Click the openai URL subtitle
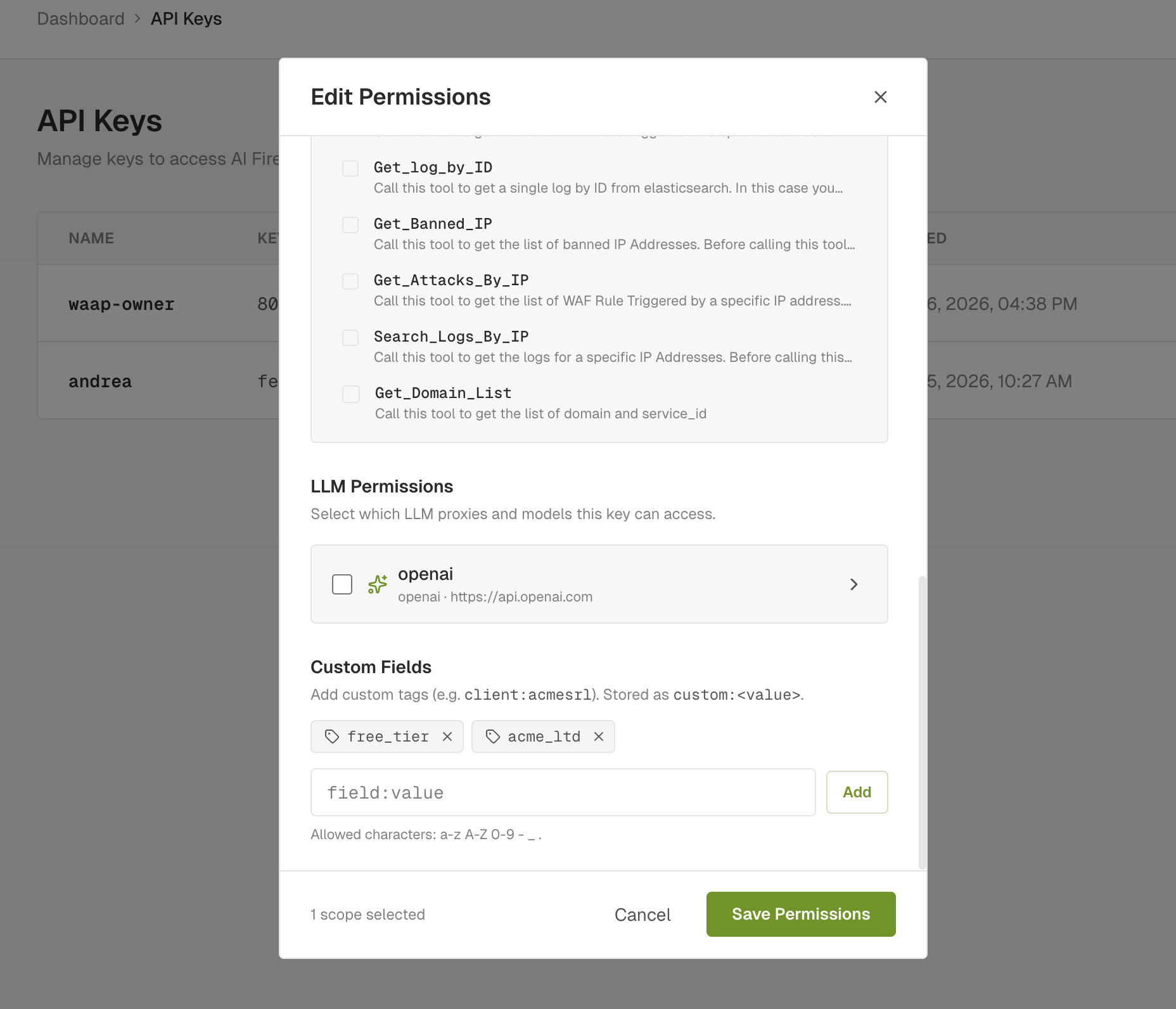1176x1009 pixels. (x=495, y=597)
